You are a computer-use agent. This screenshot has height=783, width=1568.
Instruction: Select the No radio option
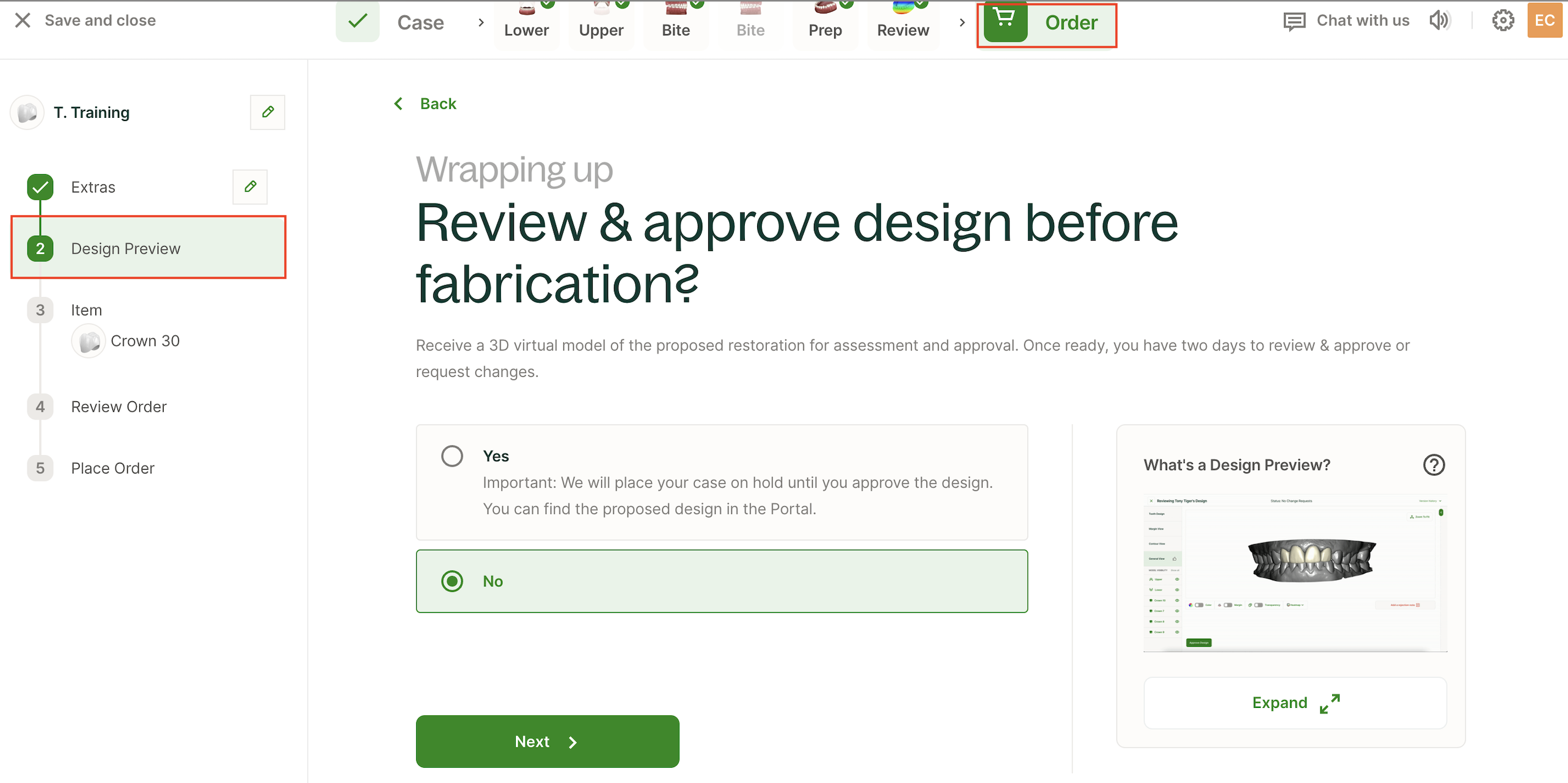[452, 581]
